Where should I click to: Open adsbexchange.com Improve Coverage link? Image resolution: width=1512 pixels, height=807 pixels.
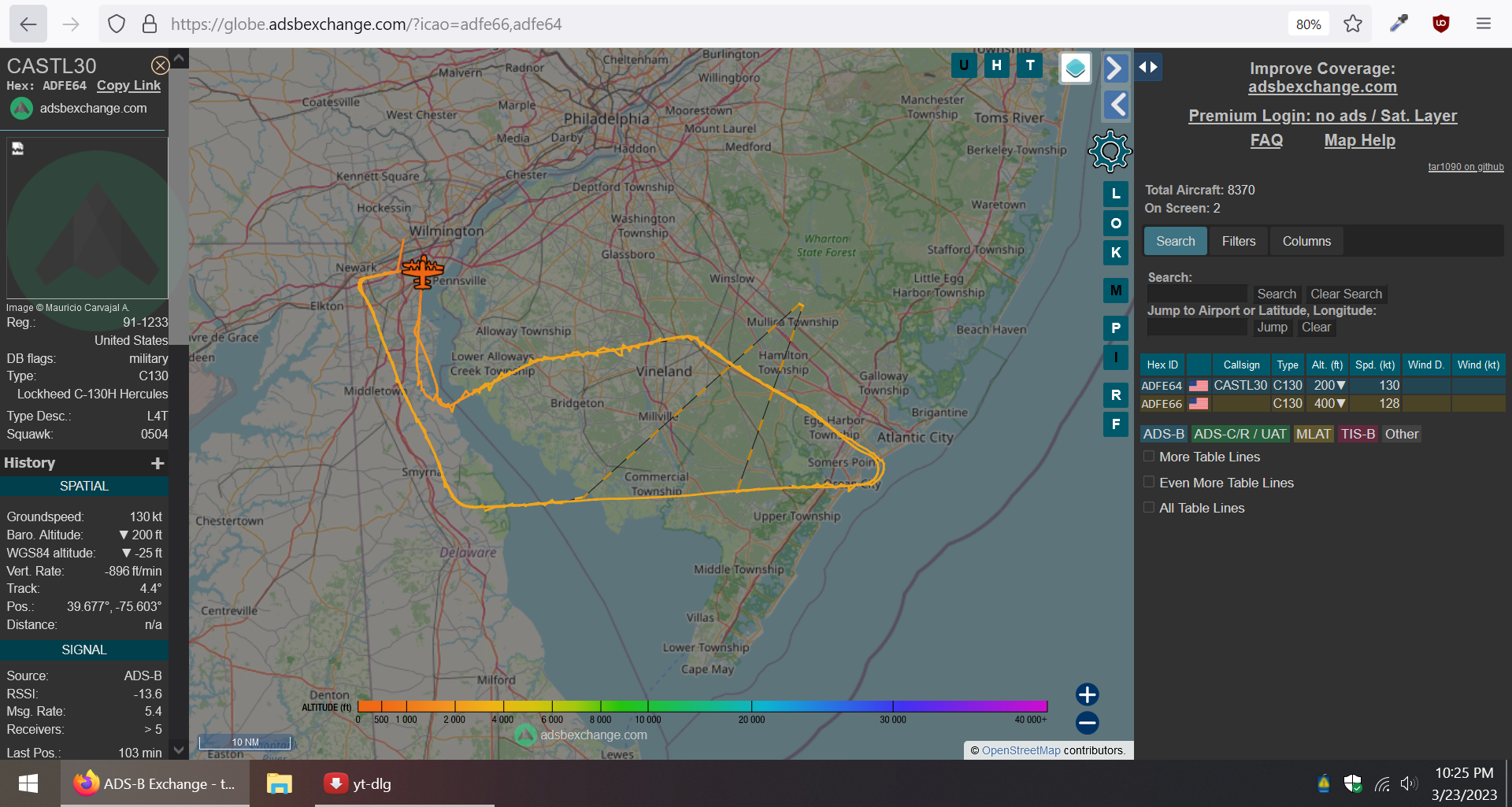coord(1322,87)
